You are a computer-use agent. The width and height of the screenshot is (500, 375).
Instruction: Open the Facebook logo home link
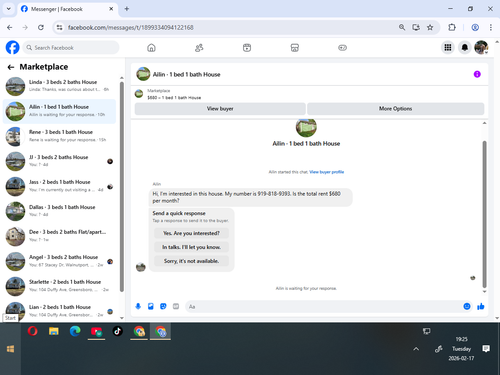tap(13, 48)
